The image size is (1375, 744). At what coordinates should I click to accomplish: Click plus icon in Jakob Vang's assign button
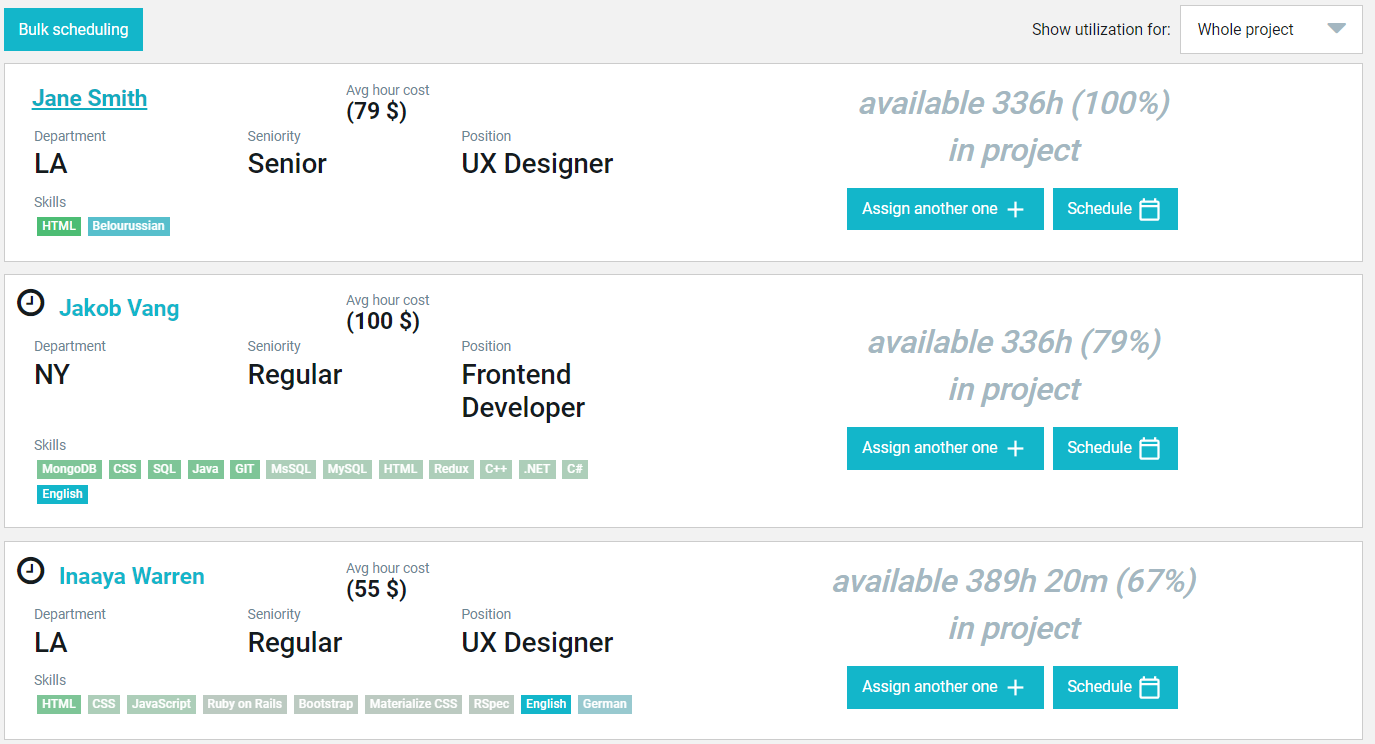point(1015,449)
